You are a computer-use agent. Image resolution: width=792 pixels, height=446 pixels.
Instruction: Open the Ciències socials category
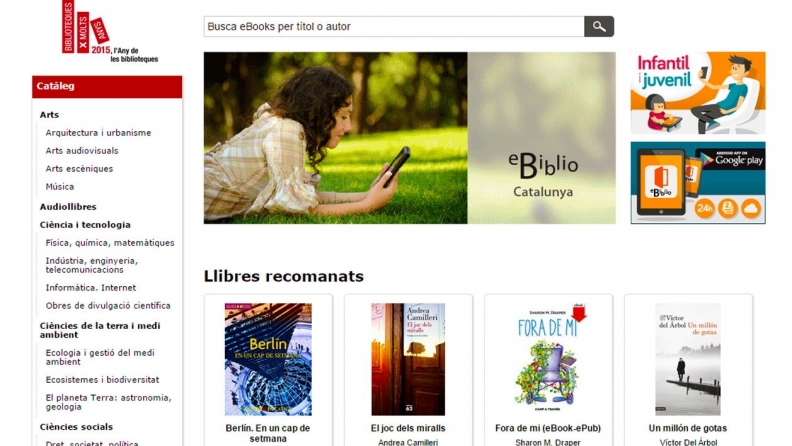point(76,427)
